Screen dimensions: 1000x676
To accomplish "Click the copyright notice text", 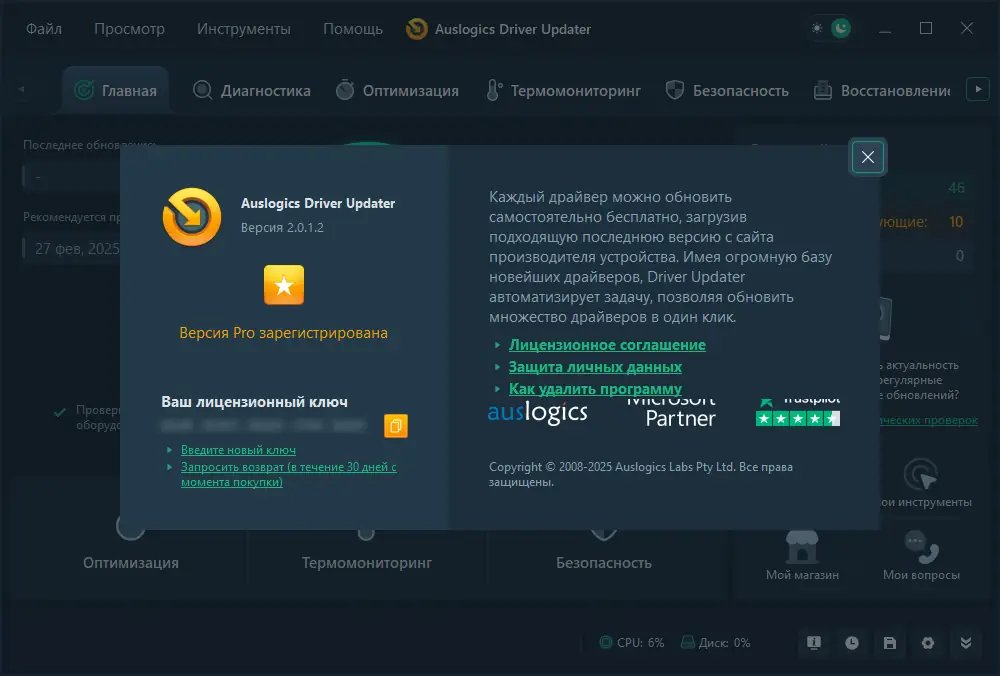I will (x=640, y=474).
